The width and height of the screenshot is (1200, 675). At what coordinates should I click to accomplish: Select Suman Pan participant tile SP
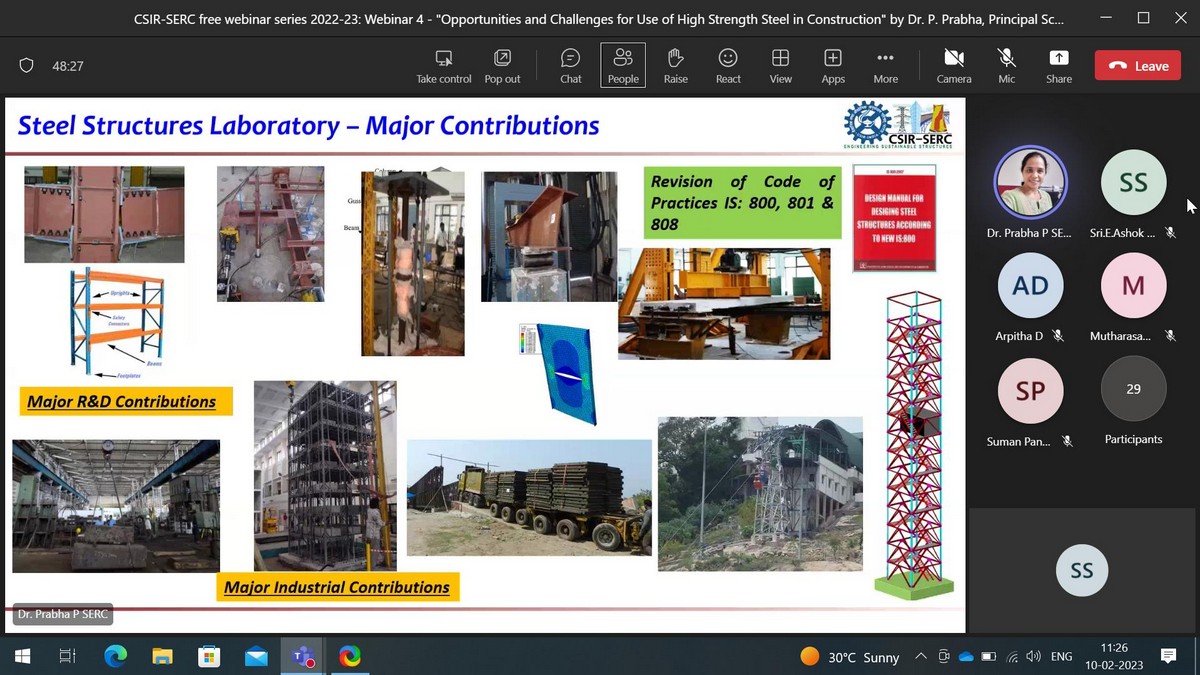coord(1030,391)
